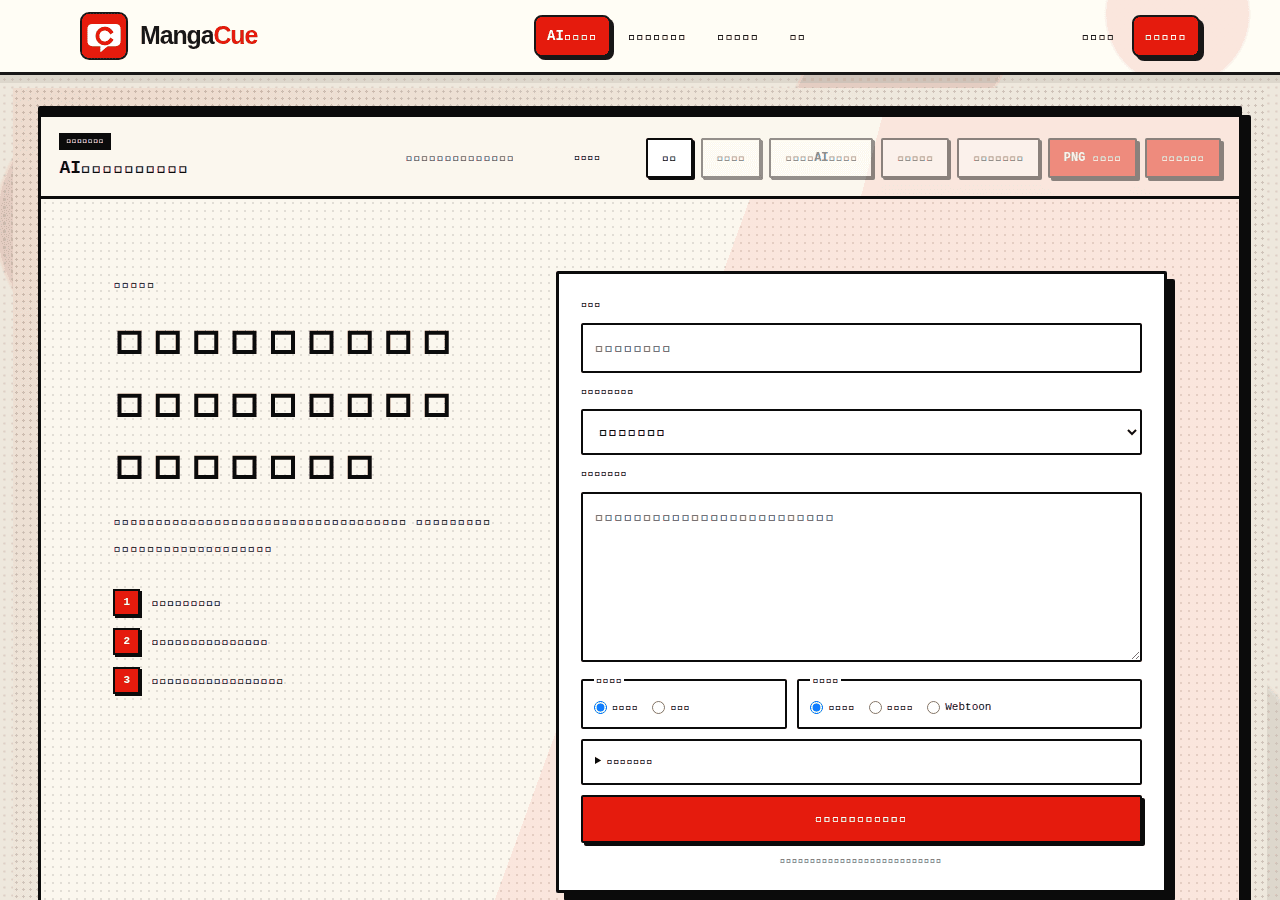Click the PNG export button in the toolbar
This screenshot has width=1280, height=900.
[x=1092, y=158]
